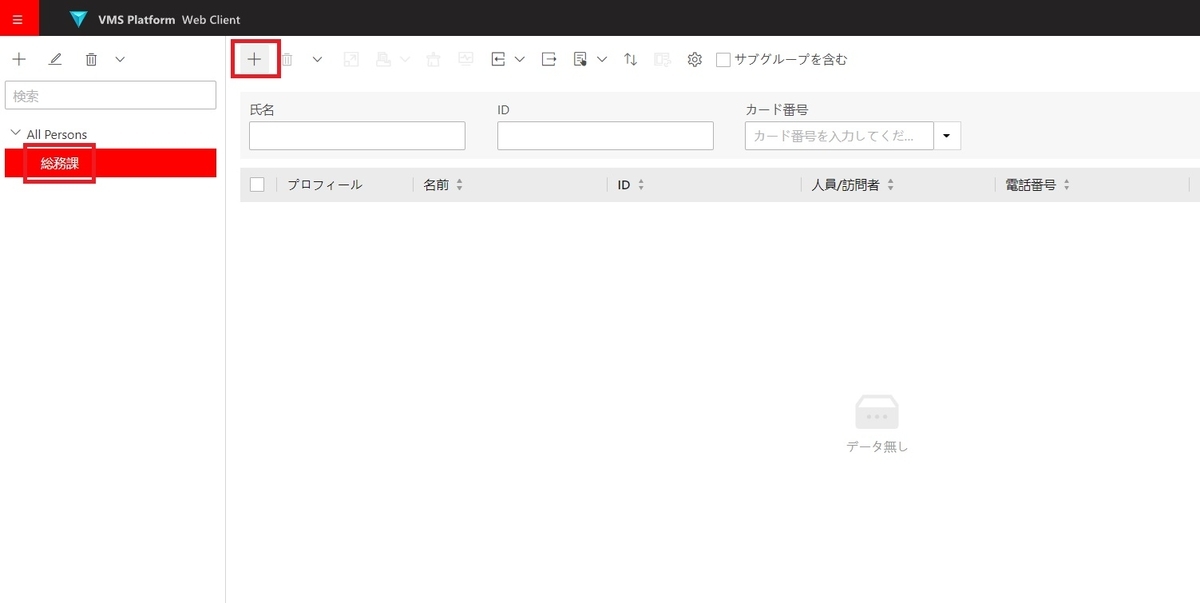This screenshot has width=1200, height=603.
Task: Toggle the select-all checkbox in the table header
Action: [x=257, y=184]
